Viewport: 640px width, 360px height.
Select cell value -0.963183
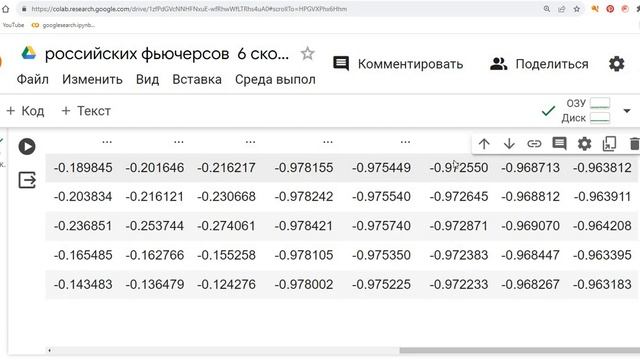pos(602,284)
